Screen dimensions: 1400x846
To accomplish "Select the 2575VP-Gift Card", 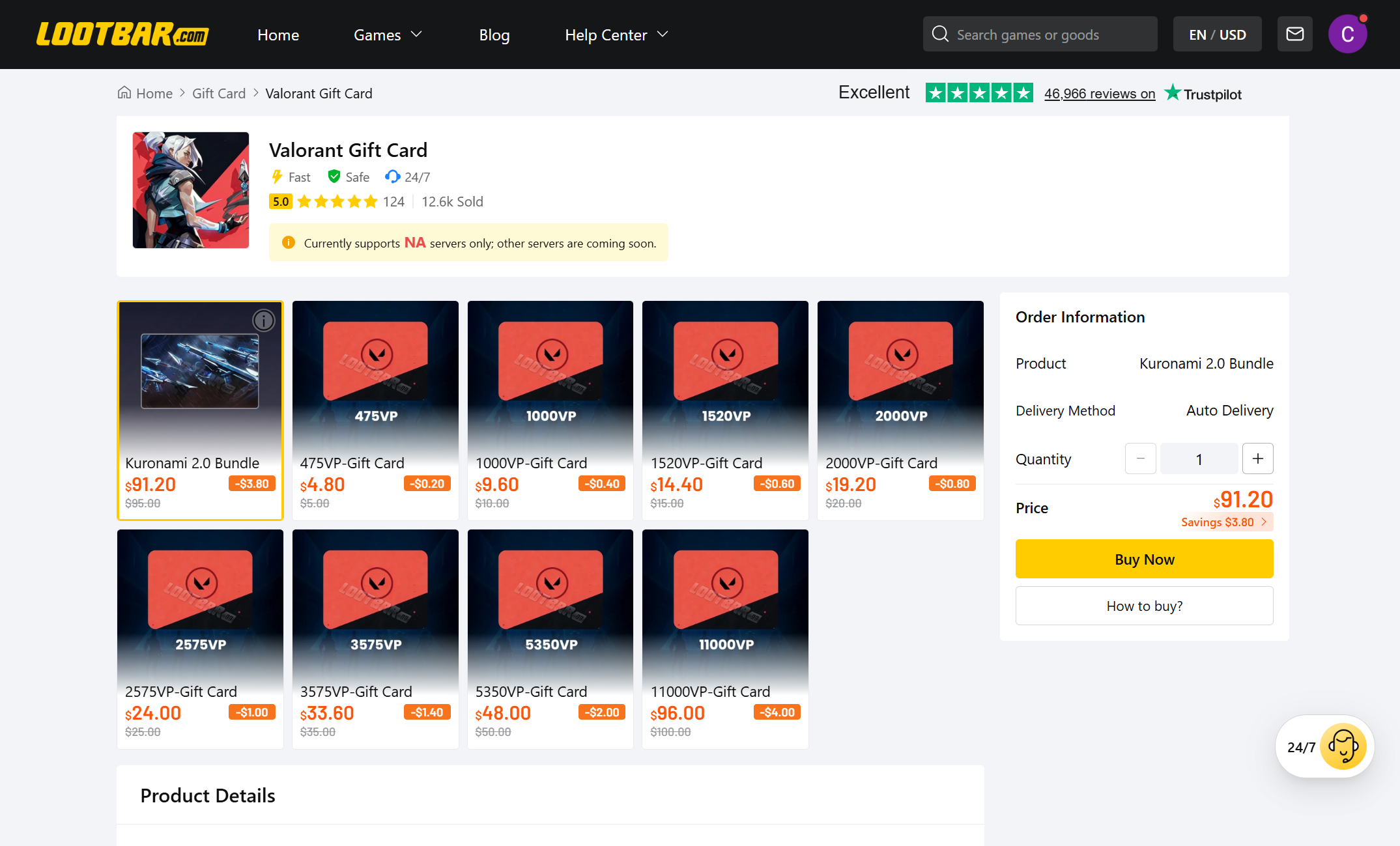I will [200, 639].
